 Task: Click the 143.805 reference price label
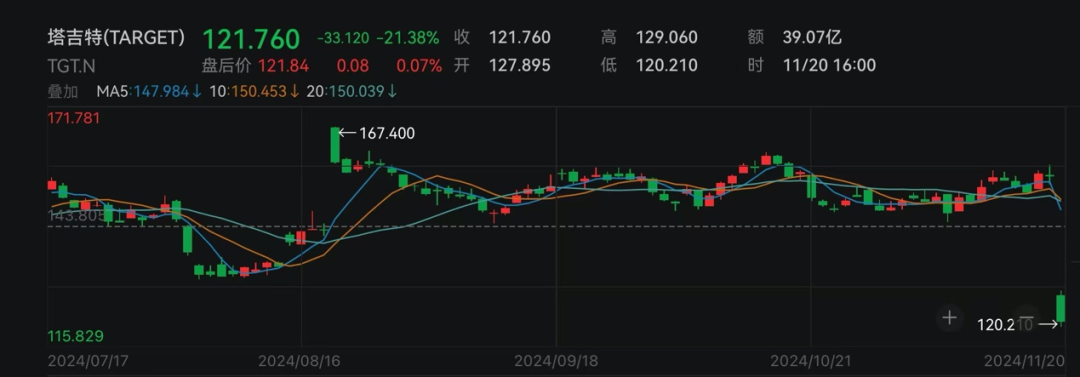(76, 216)
